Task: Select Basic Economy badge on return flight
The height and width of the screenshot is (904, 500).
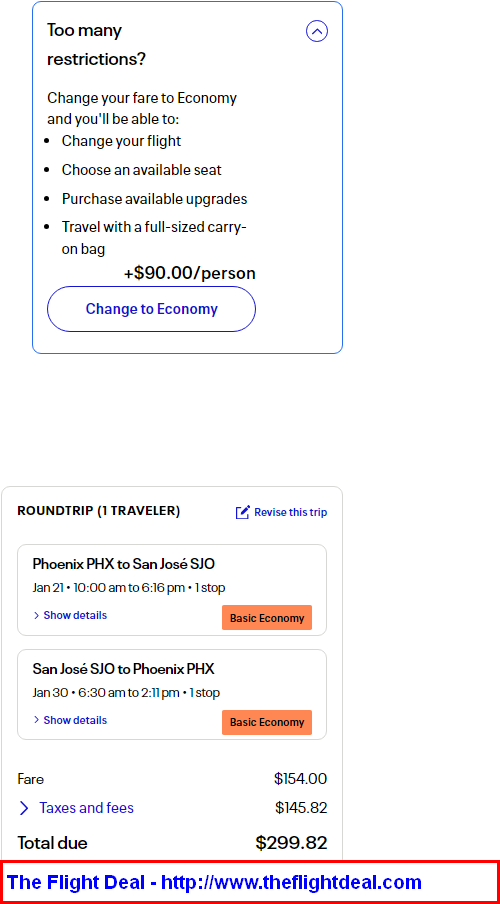Action: [267, 722]
